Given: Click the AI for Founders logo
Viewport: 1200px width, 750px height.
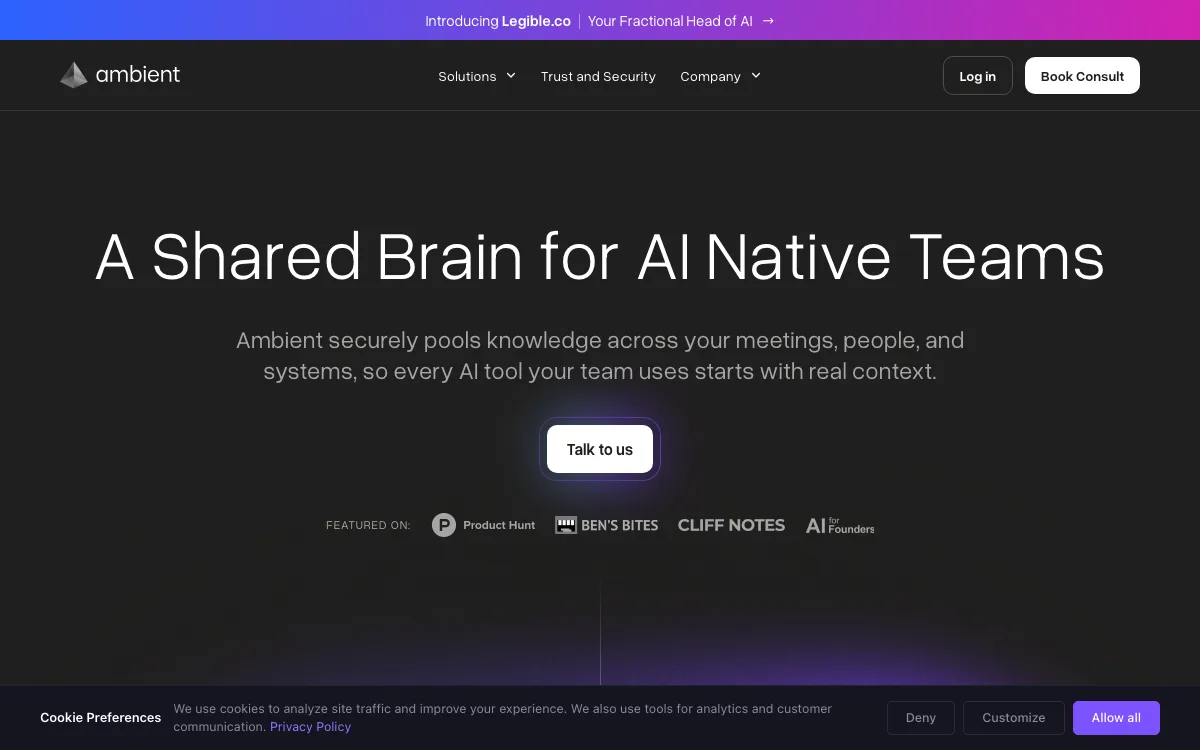Looking at the screenshot, I should [x=840, y=525].
